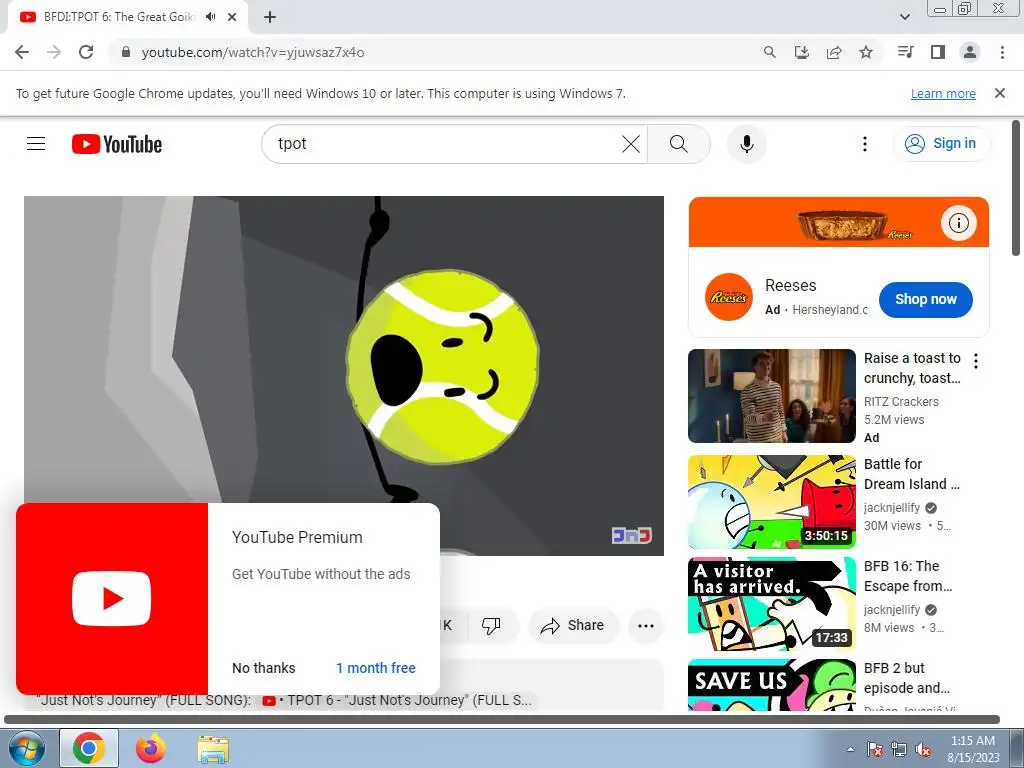This screenshot has height=768, width=1024.
Task: Show hidden system tray icons
Action: point(850,749)
